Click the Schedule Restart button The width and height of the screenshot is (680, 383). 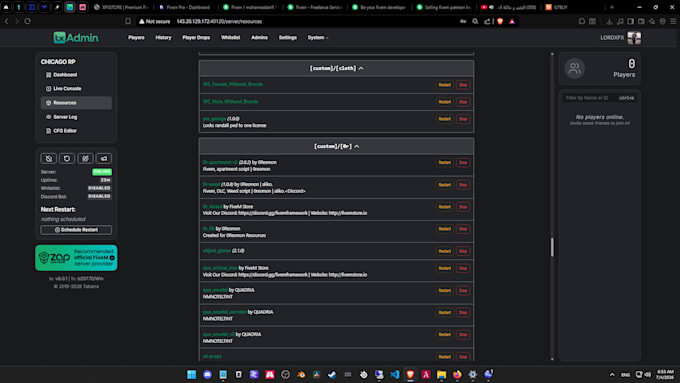[x=76, y=230]
